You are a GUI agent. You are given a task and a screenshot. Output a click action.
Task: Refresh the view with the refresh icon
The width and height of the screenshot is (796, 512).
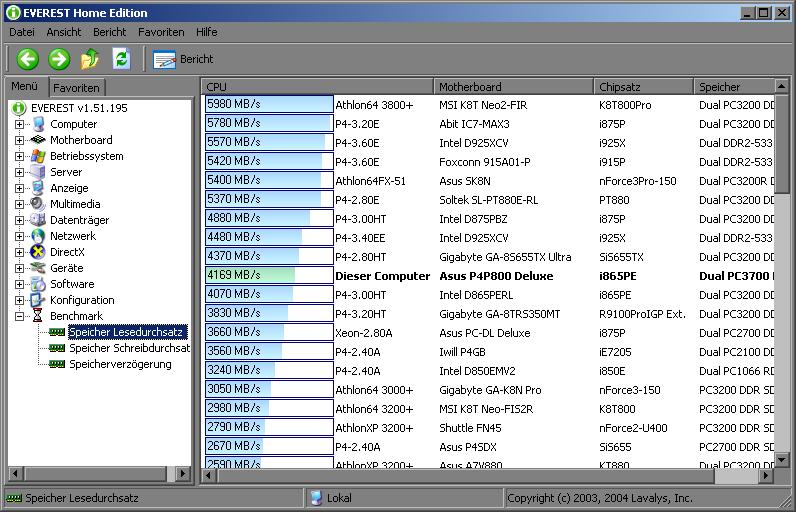tap(121, 59)
